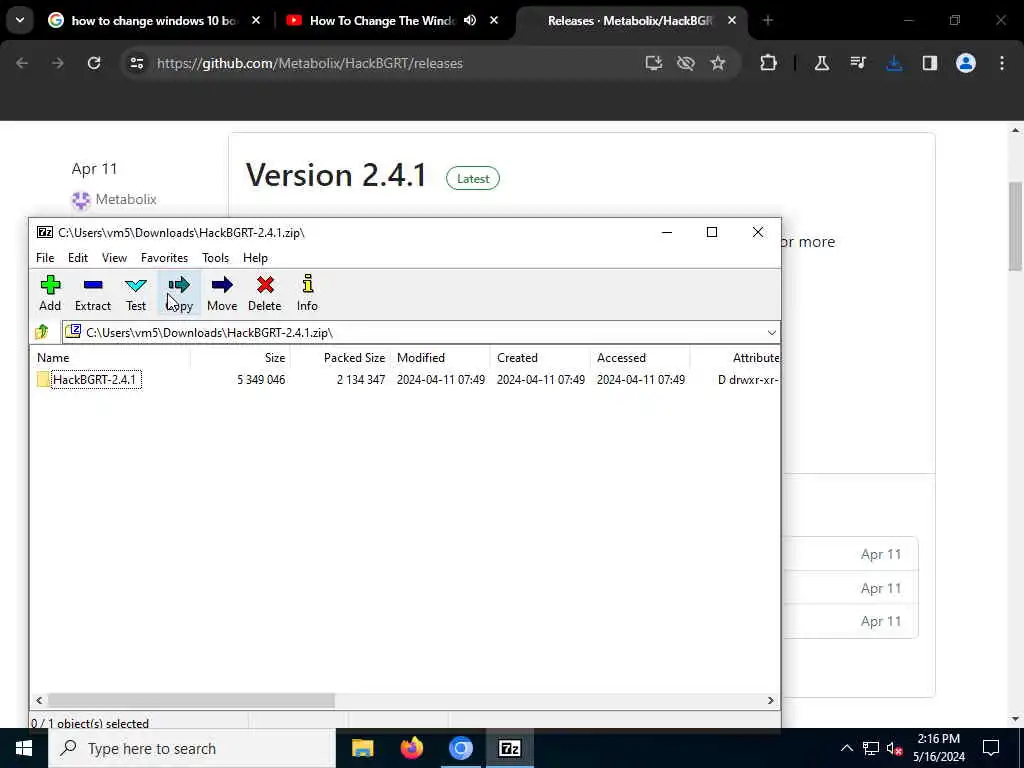Viewport: 1024px width, 768px height.
Task: Sort by the Packed Size column header
Action: pyautogui.click(x=340, y=358)
